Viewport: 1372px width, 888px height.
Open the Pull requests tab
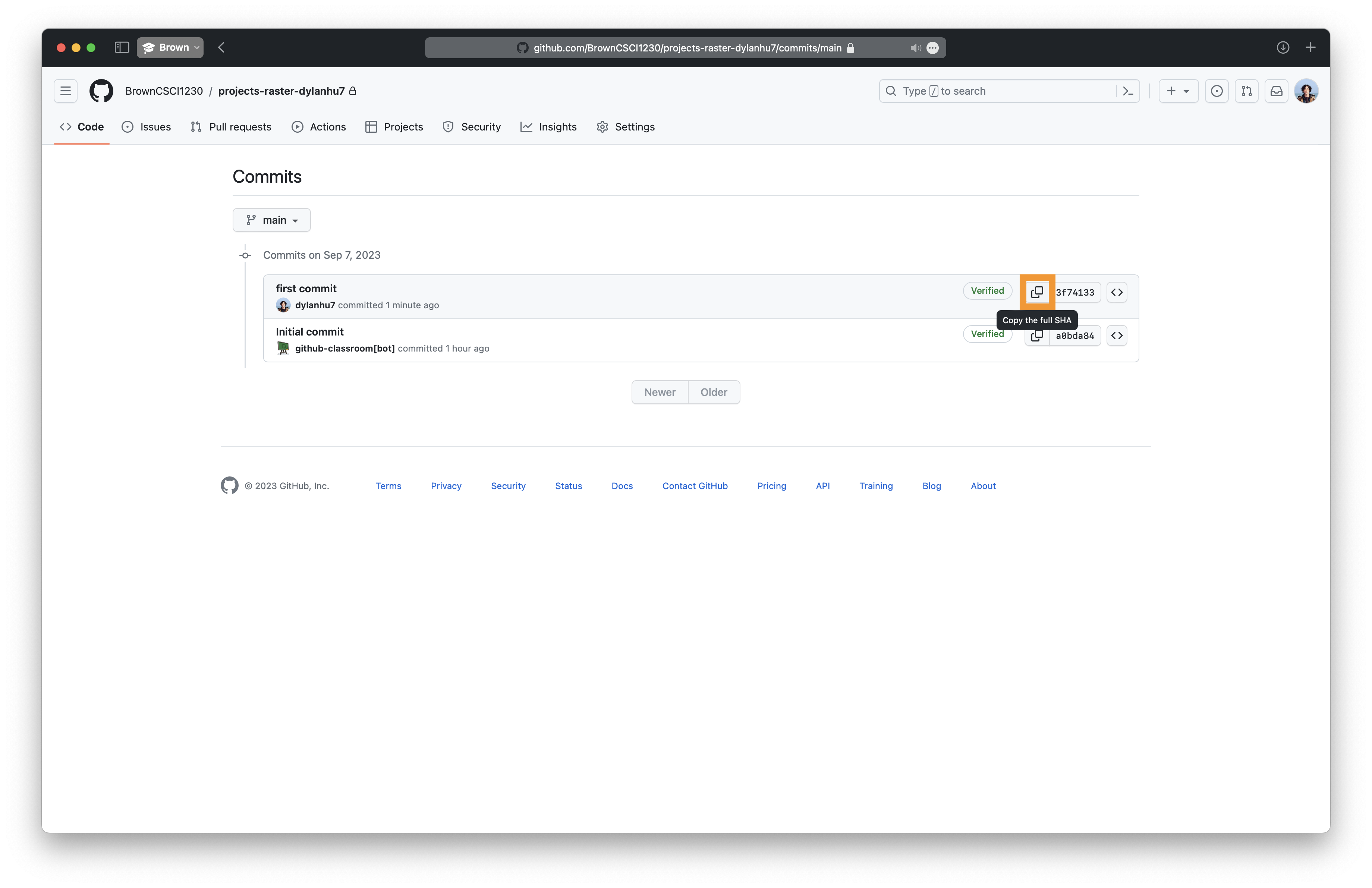tap(231, 127)
